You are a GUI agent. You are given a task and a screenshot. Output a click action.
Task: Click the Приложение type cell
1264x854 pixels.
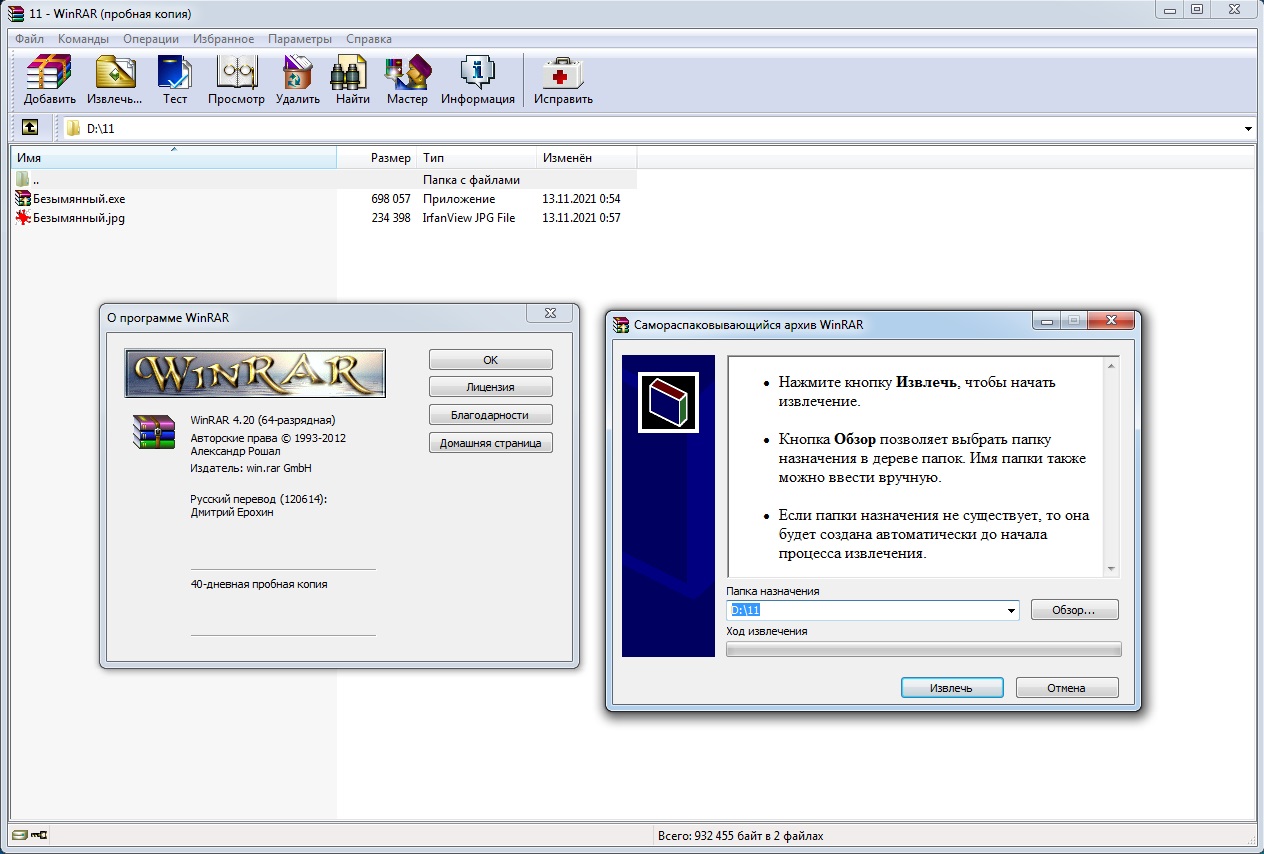[459, 199]
